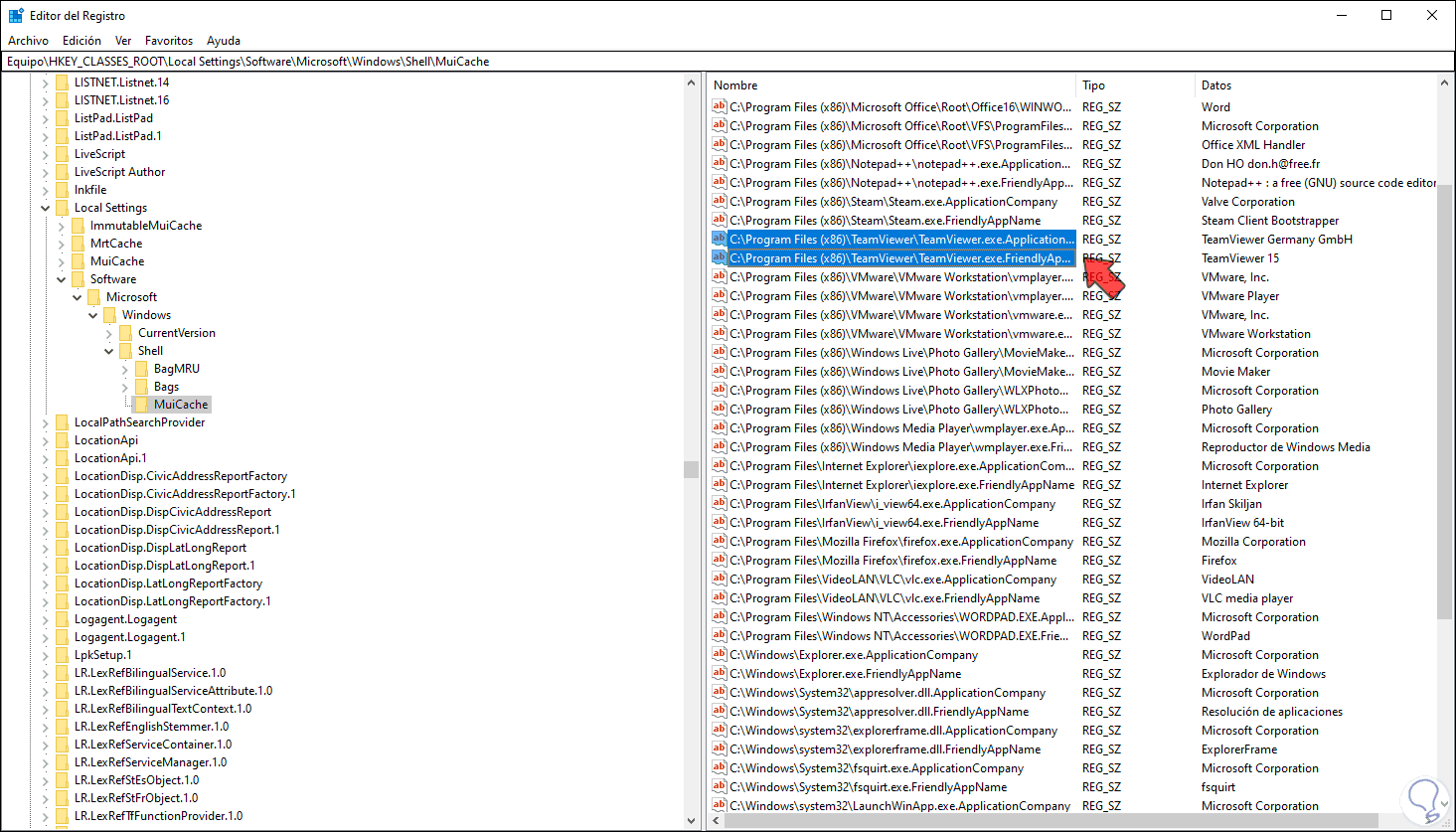Click the ImmutableMuiCache folder icon

point(79,226)
